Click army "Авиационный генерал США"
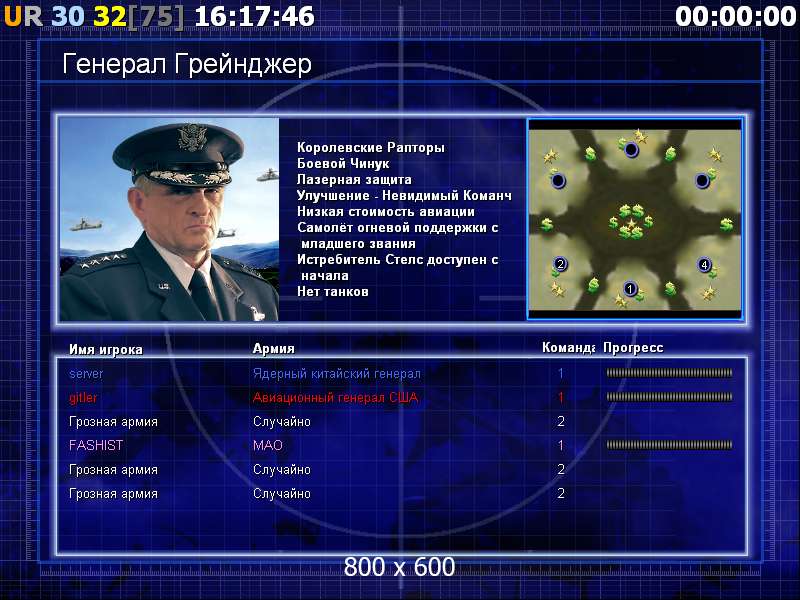The width and height of the screenshot is (800, 600). (335, 397)
